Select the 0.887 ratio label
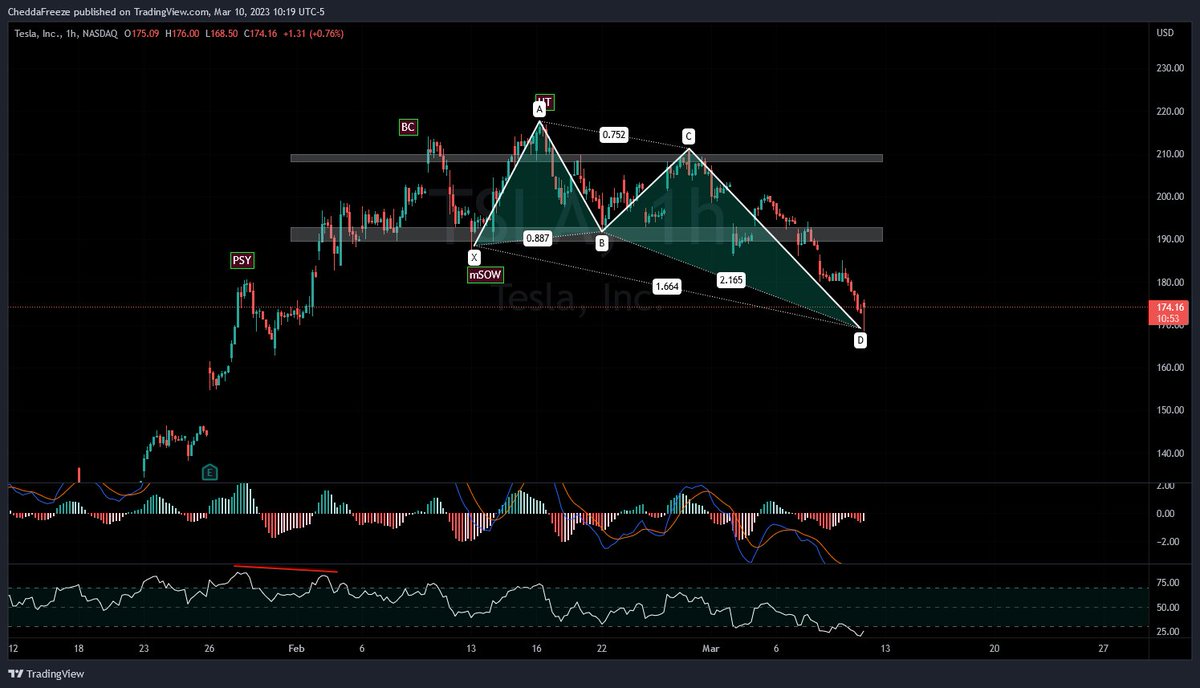 538,239
